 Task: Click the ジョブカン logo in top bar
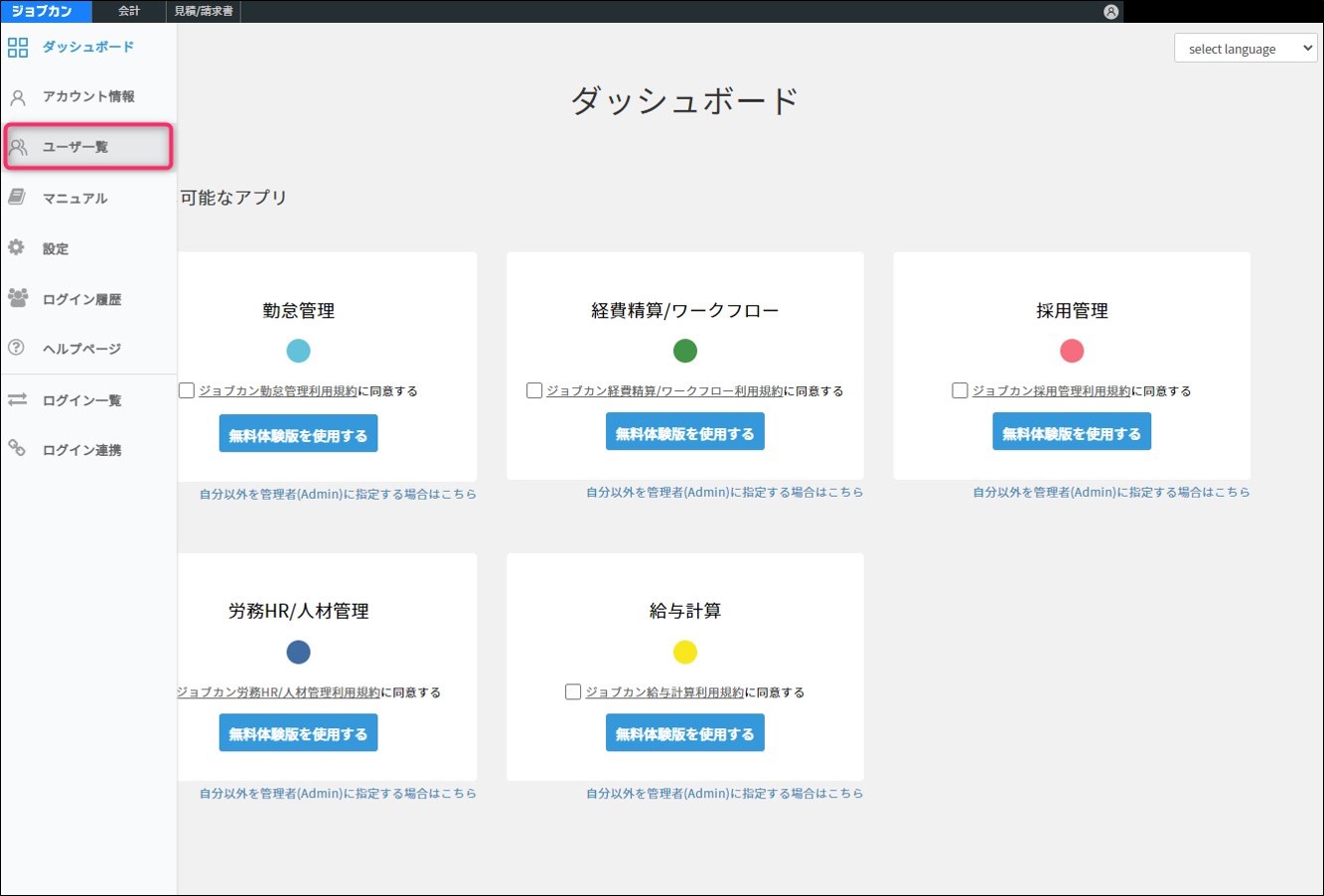click(x=43, y=11)
